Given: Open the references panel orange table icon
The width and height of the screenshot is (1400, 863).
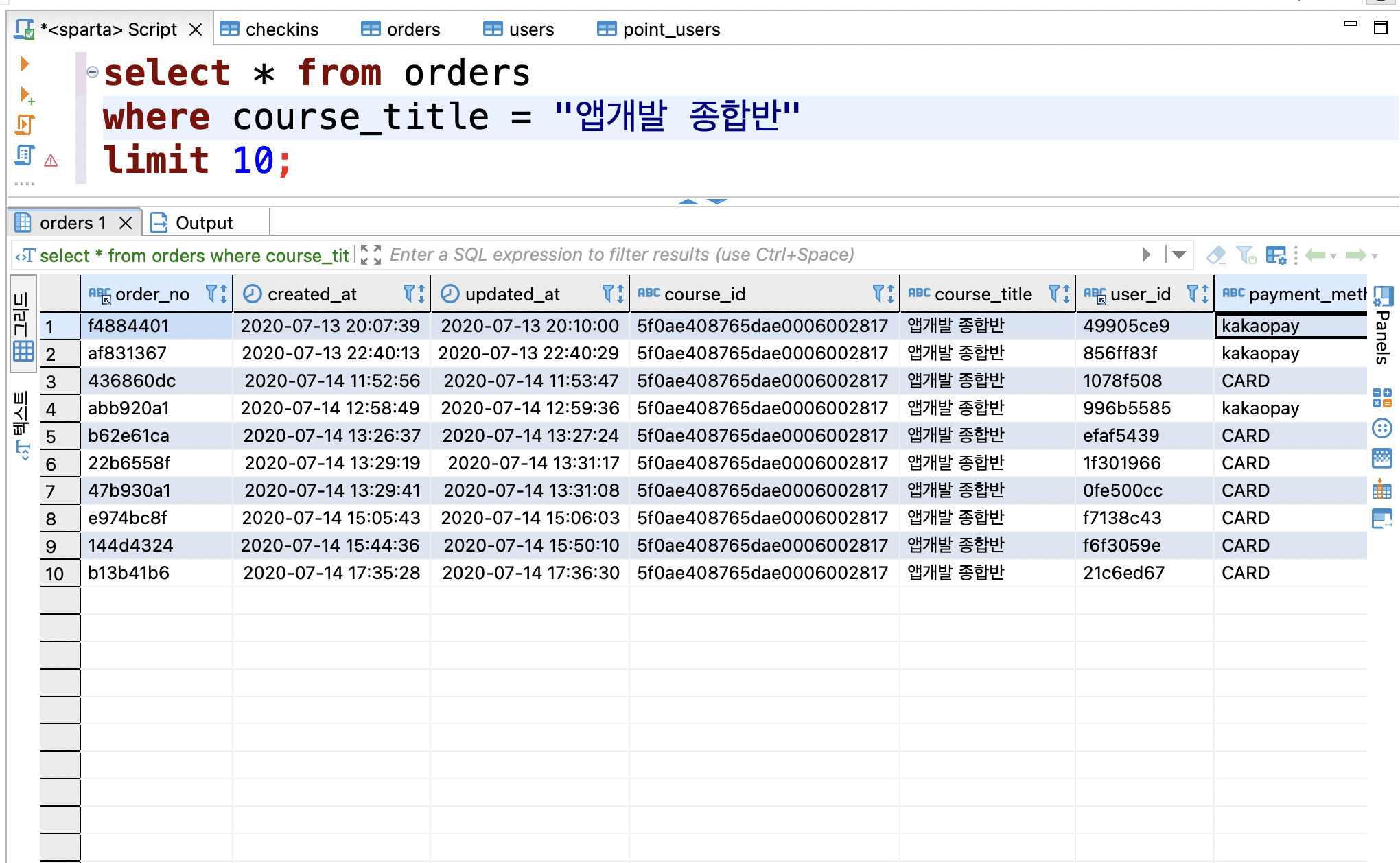Looking at the screenshot, I should (x=1382, y=489).
